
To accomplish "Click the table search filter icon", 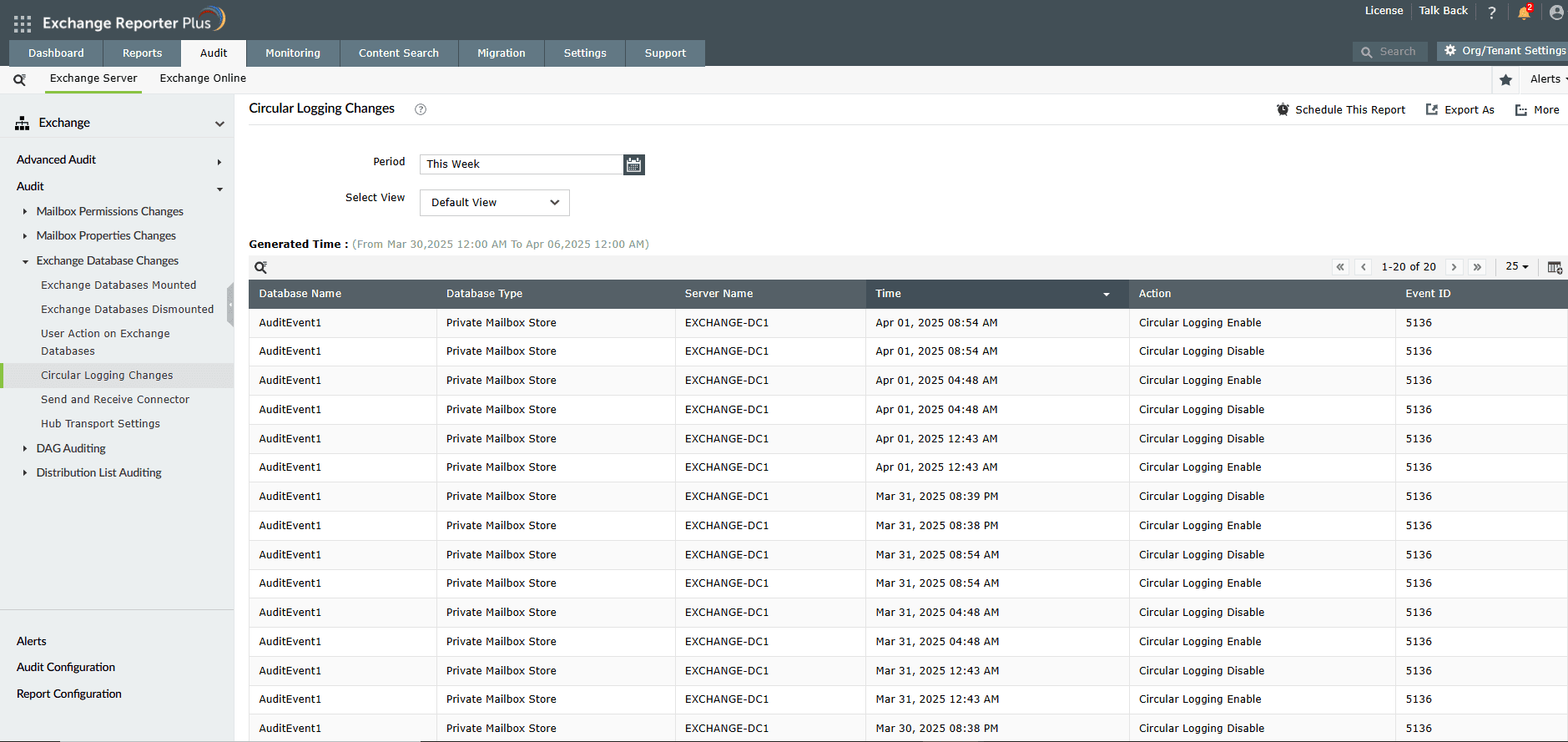I will tap(260, 267).
